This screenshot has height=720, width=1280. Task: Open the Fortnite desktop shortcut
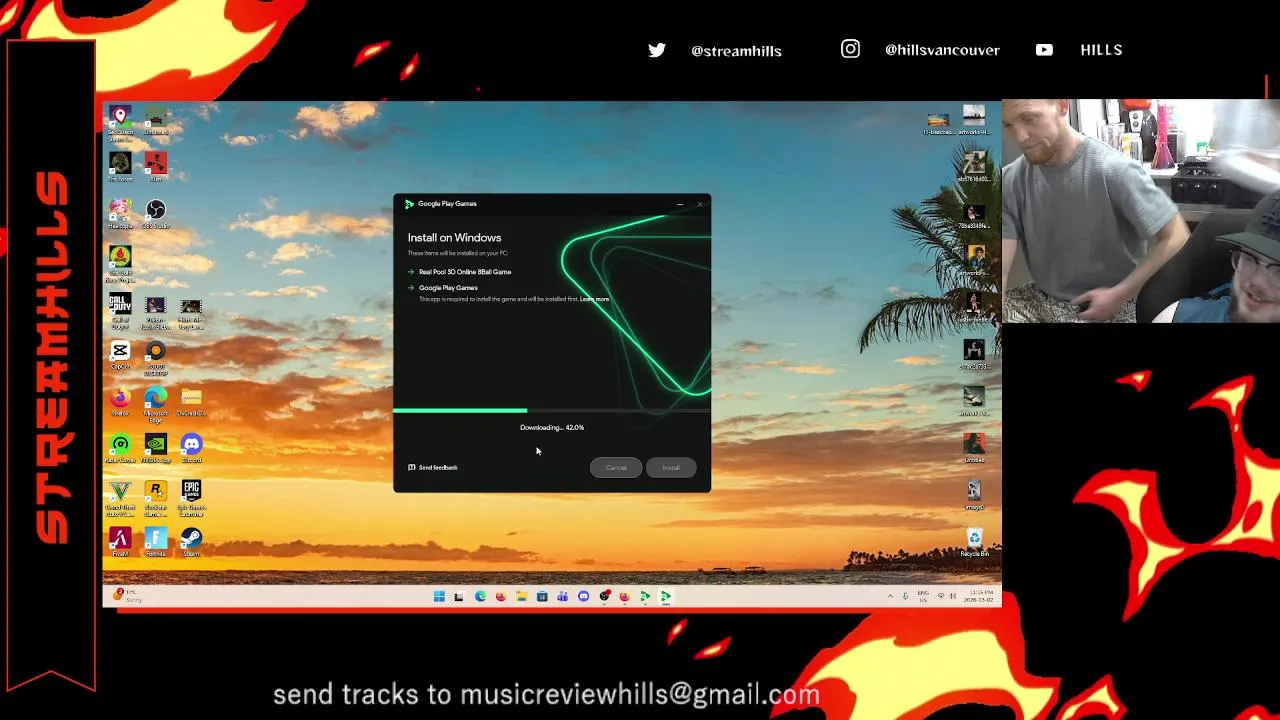(x=156, y=542)
